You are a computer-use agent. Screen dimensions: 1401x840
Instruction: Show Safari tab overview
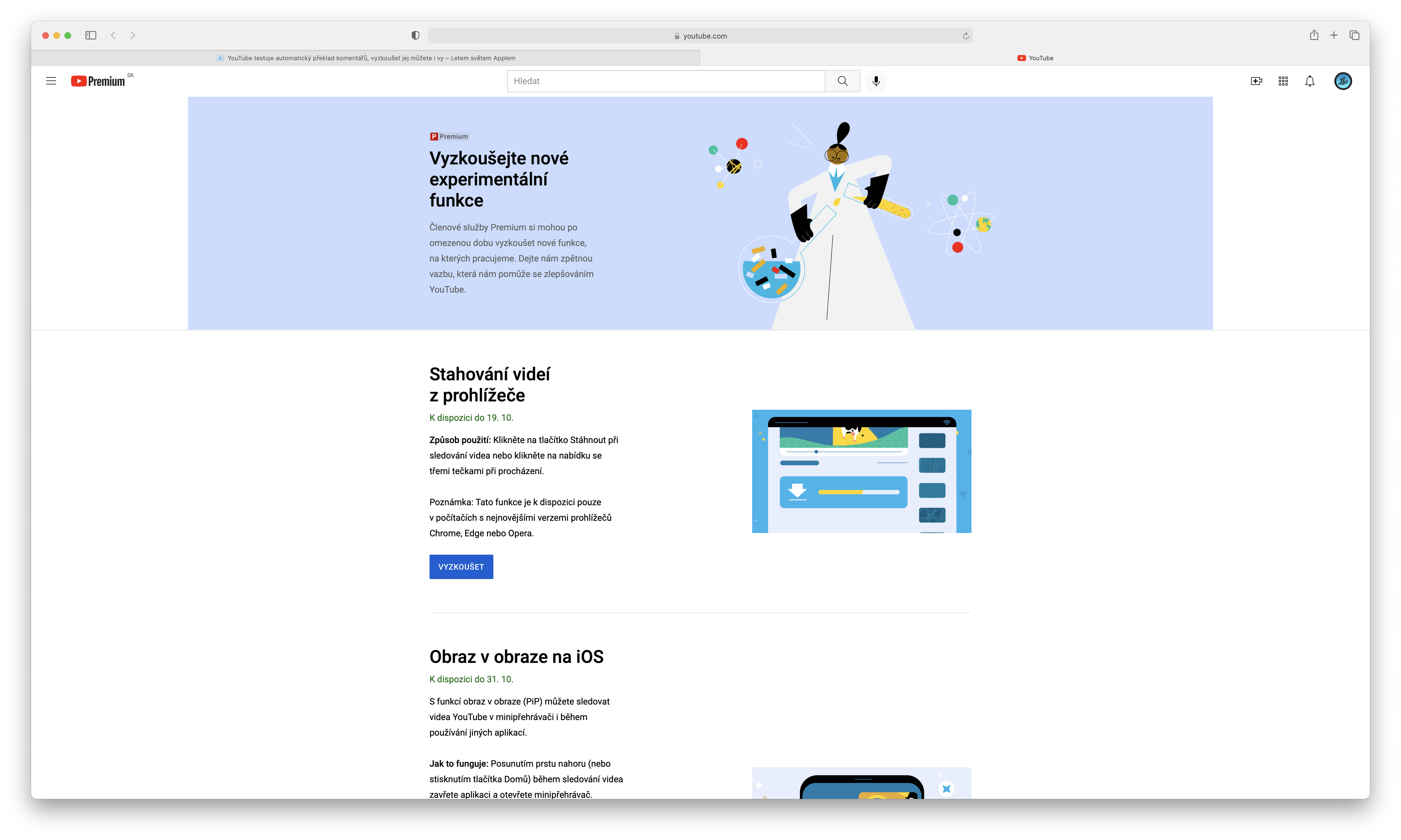click(x=1354, y=35)
